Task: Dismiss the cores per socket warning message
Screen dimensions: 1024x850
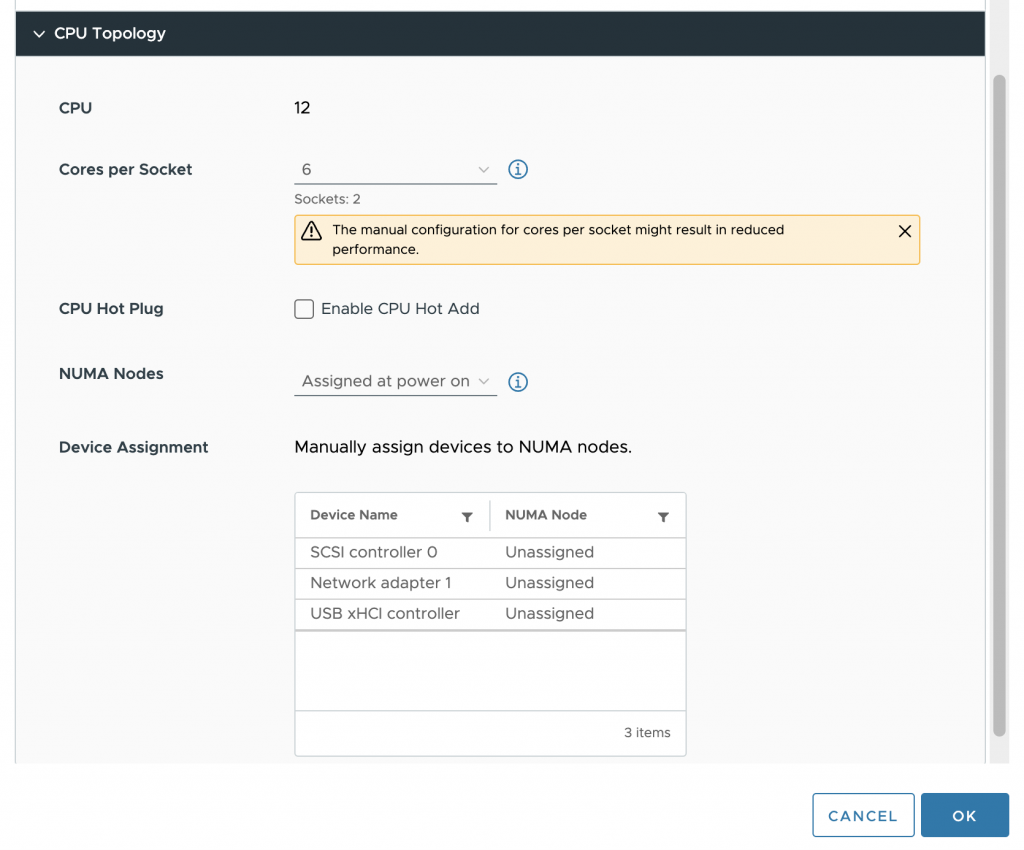Action: 904,231
